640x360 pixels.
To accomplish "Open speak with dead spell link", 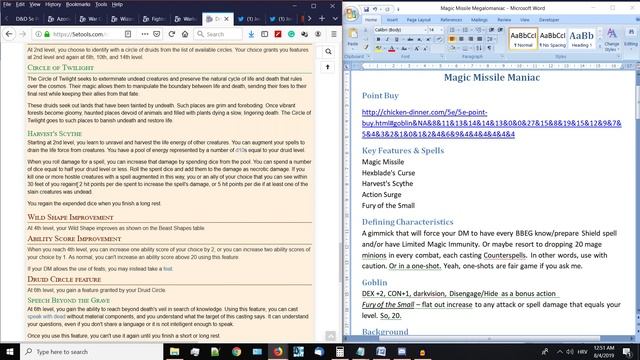I will [46, 316].
